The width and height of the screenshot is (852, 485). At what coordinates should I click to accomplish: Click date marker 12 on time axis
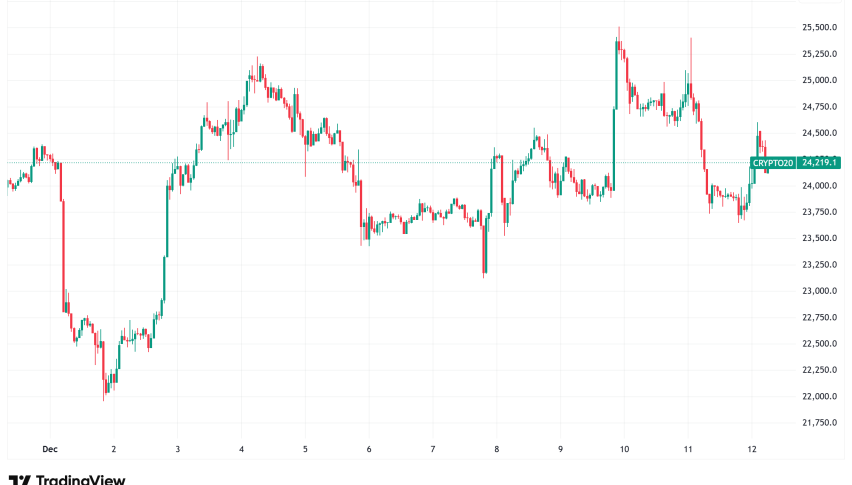point(752,450)
